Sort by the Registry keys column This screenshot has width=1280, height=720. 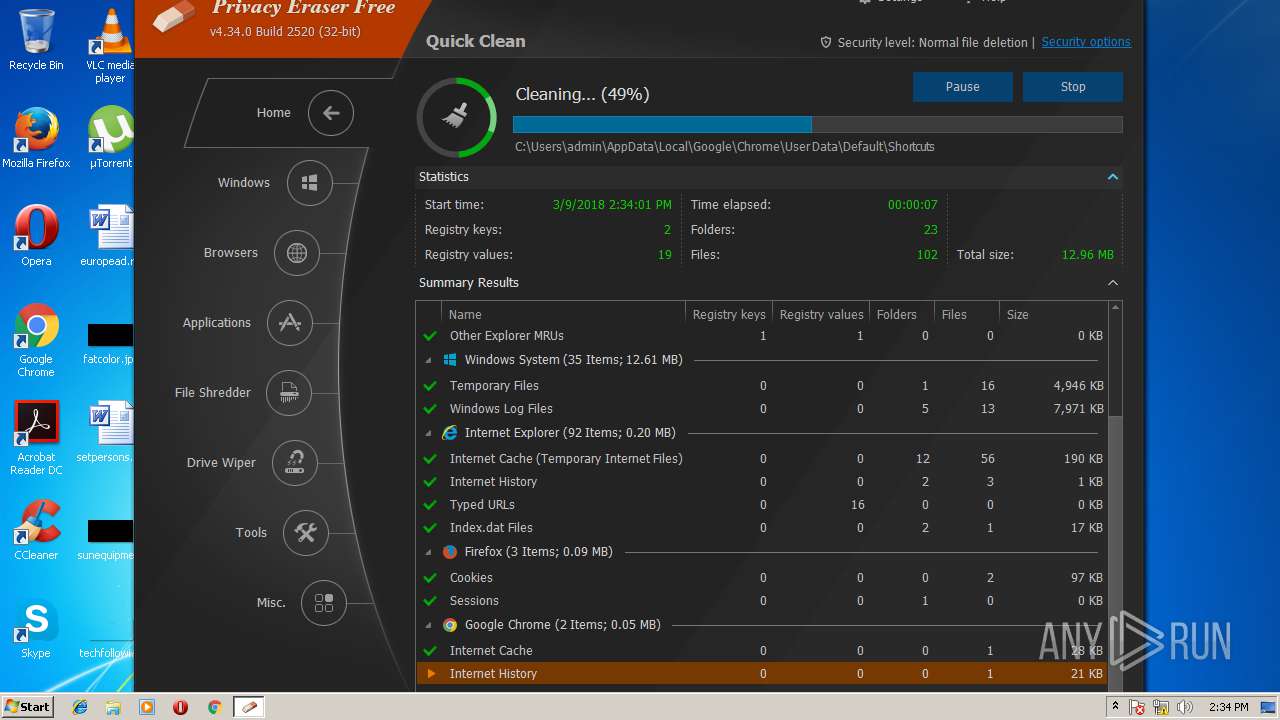point(729,314)
